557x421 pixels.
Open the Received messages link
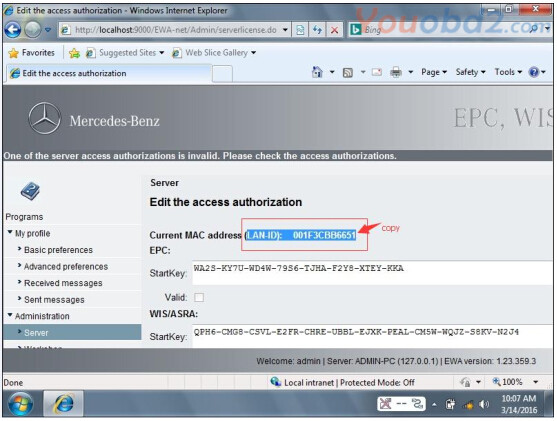tap(63, 283)
